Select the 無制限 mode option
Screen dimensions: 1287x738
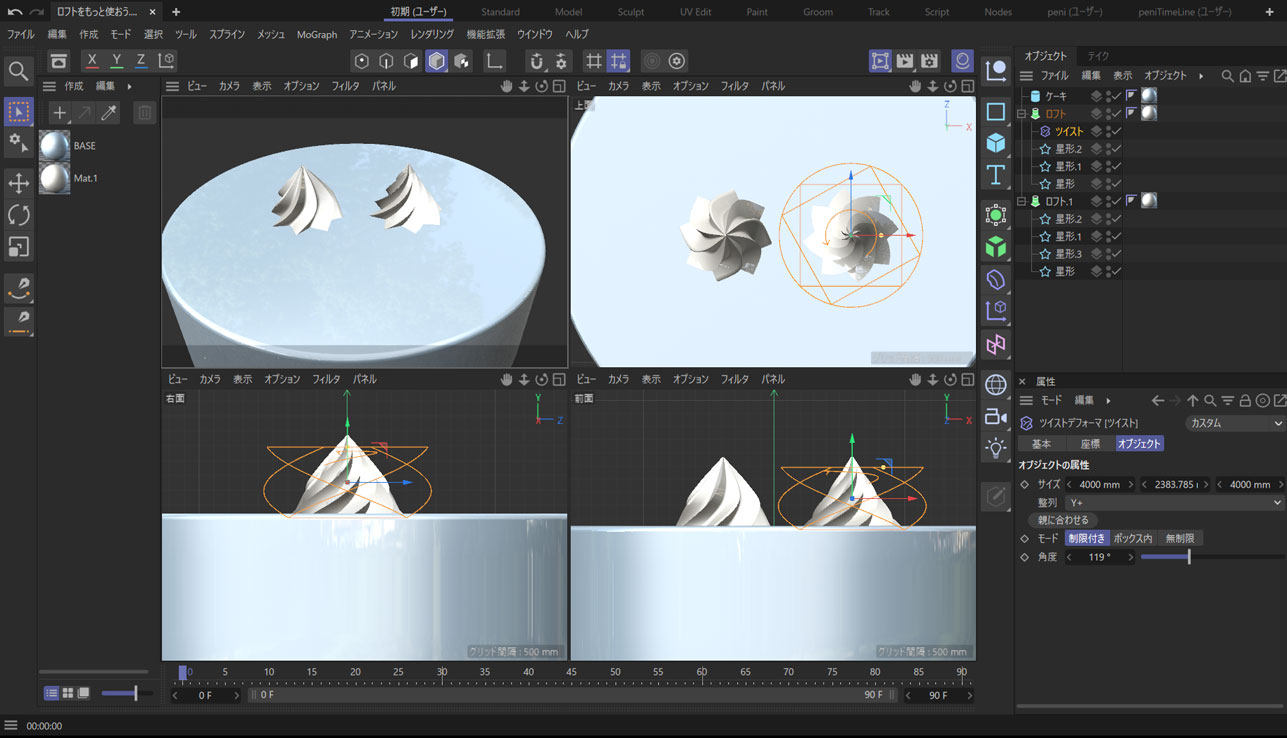click(1180, 538)
